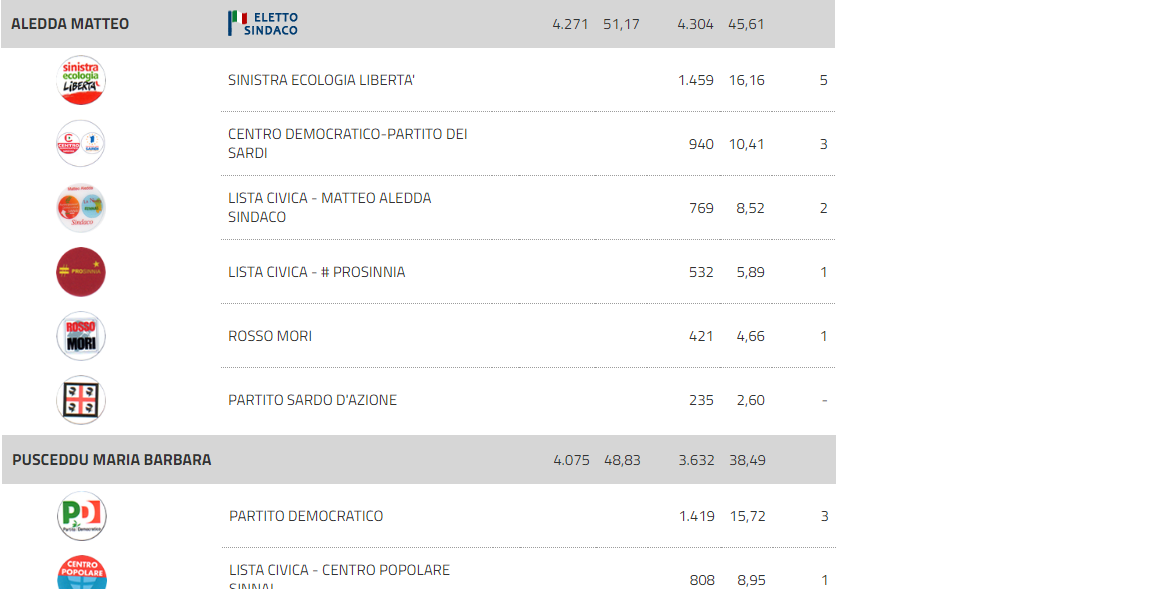Click the Rosso Mori party logo
The width and height of the screenshot is (1164, 589).
coord(81,336)
